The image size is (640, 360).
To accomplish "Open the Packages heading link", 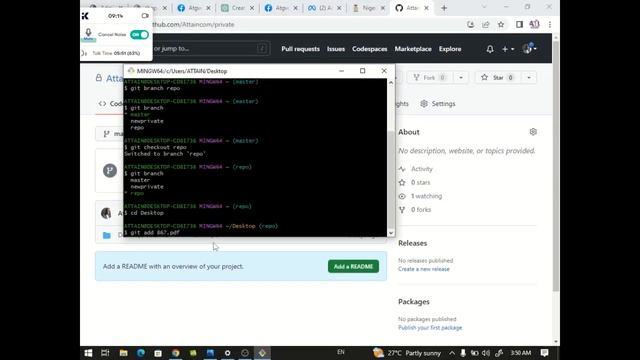I will (x=413, y=302).
